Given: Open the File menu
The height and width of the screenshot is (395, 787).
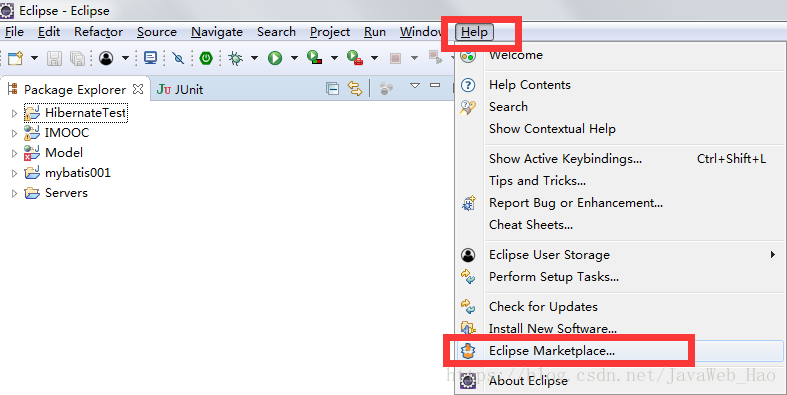Looking at the screenshot, I should [x=14, y=32].
